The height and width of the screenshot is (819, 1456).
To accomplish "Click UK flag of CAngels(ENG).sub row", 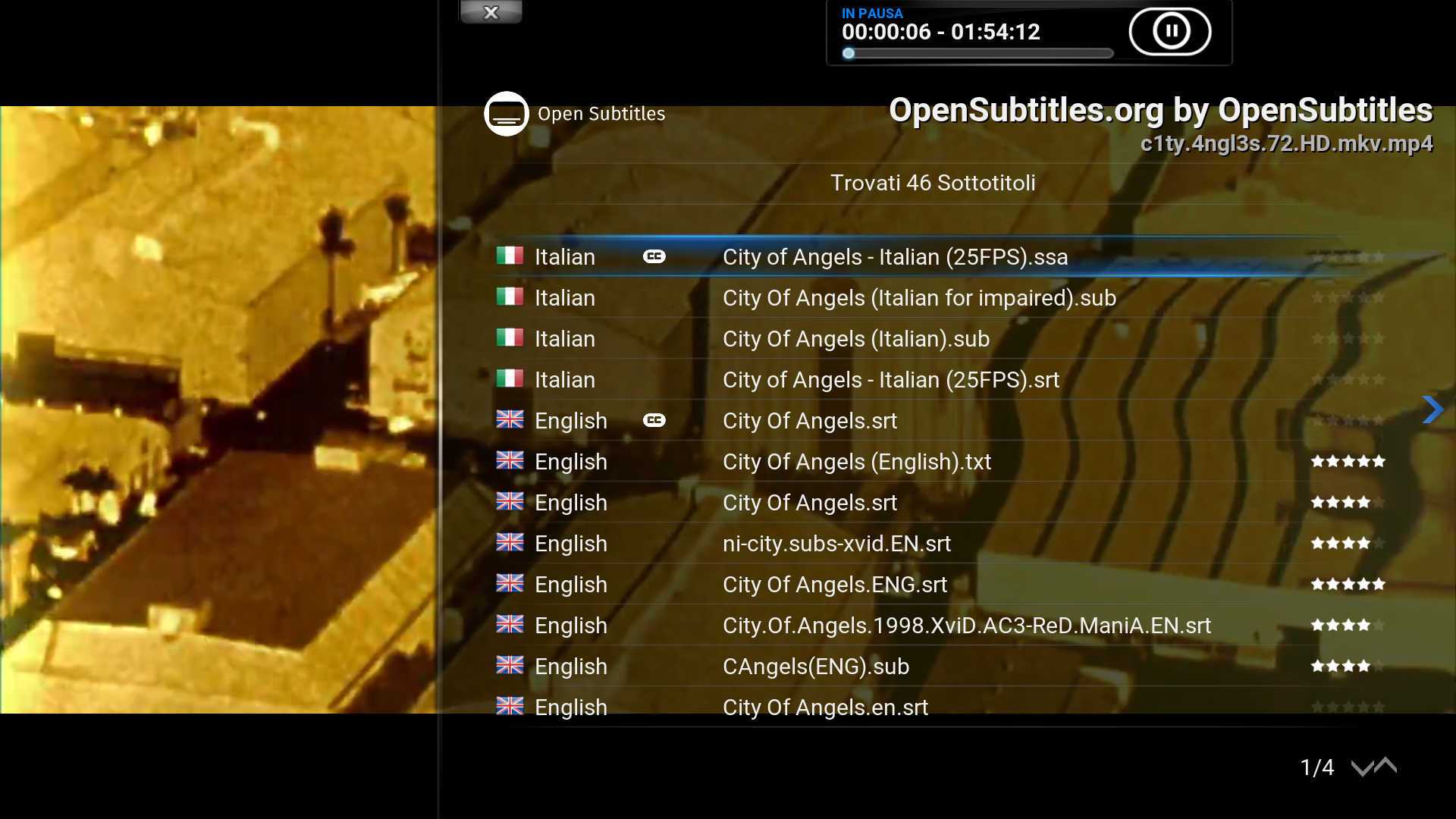I will point(510,665).
